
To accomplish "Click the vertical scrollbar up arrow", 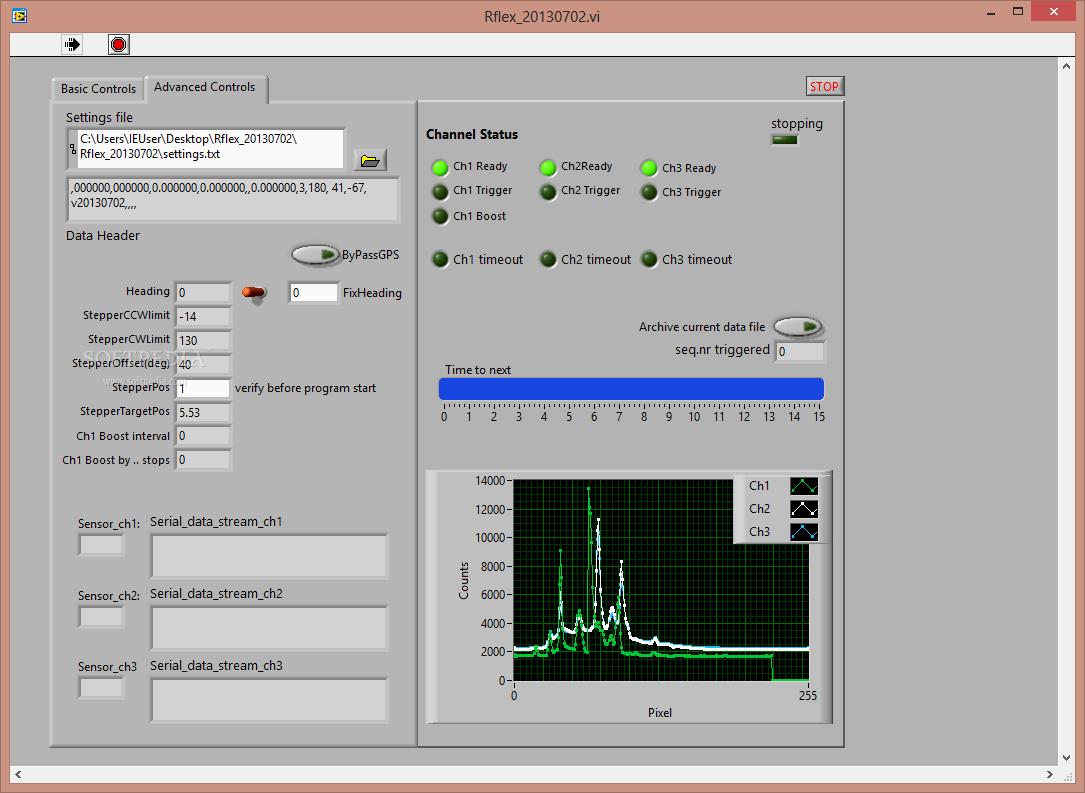I will [1066, 66].
